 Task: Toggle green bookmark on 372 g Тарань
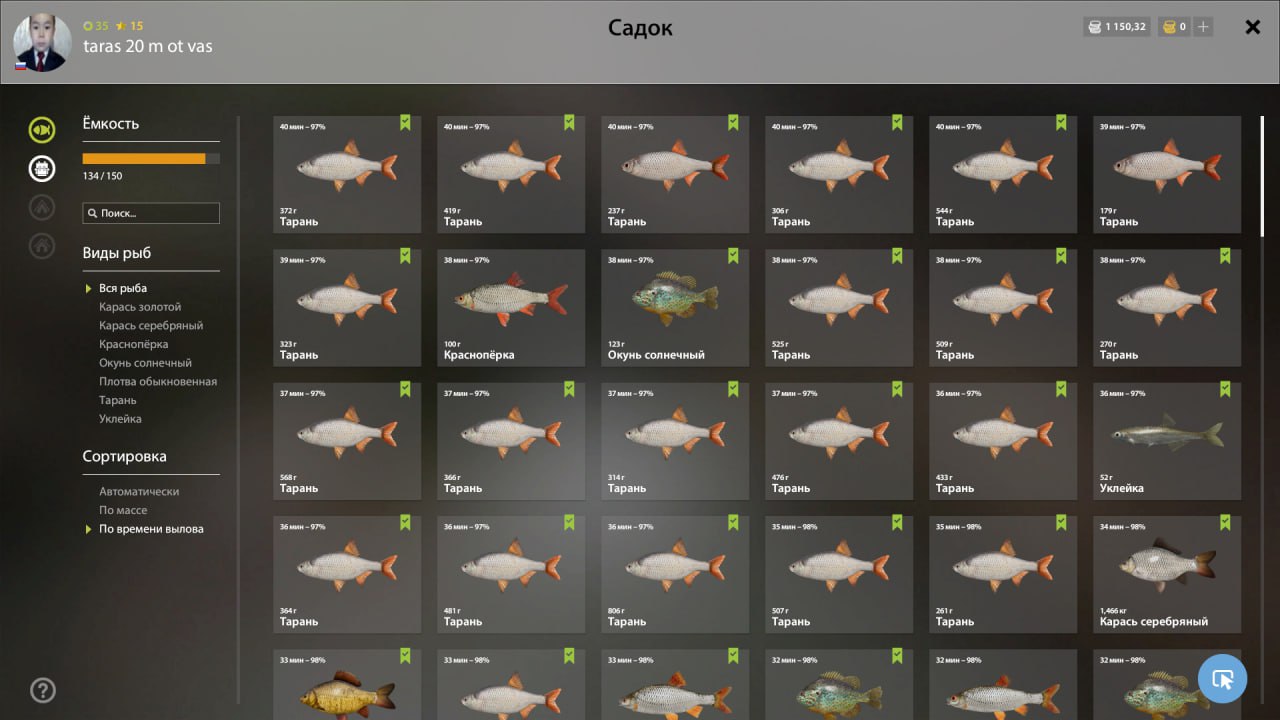(405, 122)
